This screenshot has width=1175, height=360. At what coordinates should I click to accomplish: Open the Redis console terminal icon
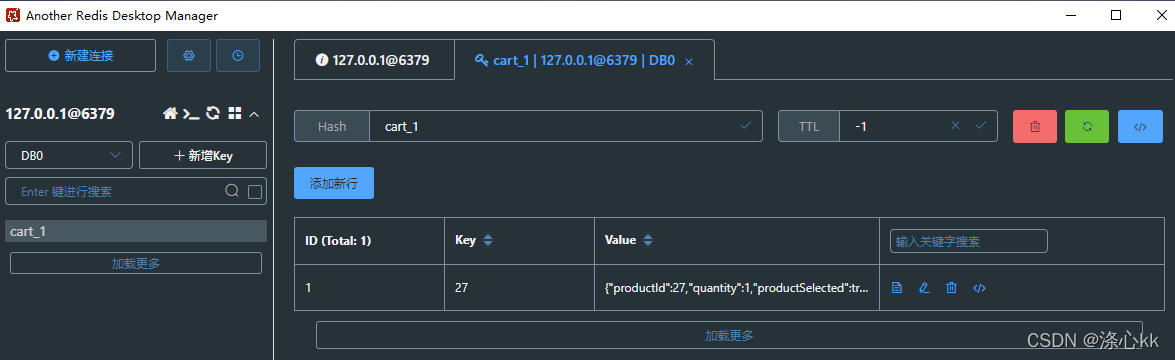[x=192, y=114]
